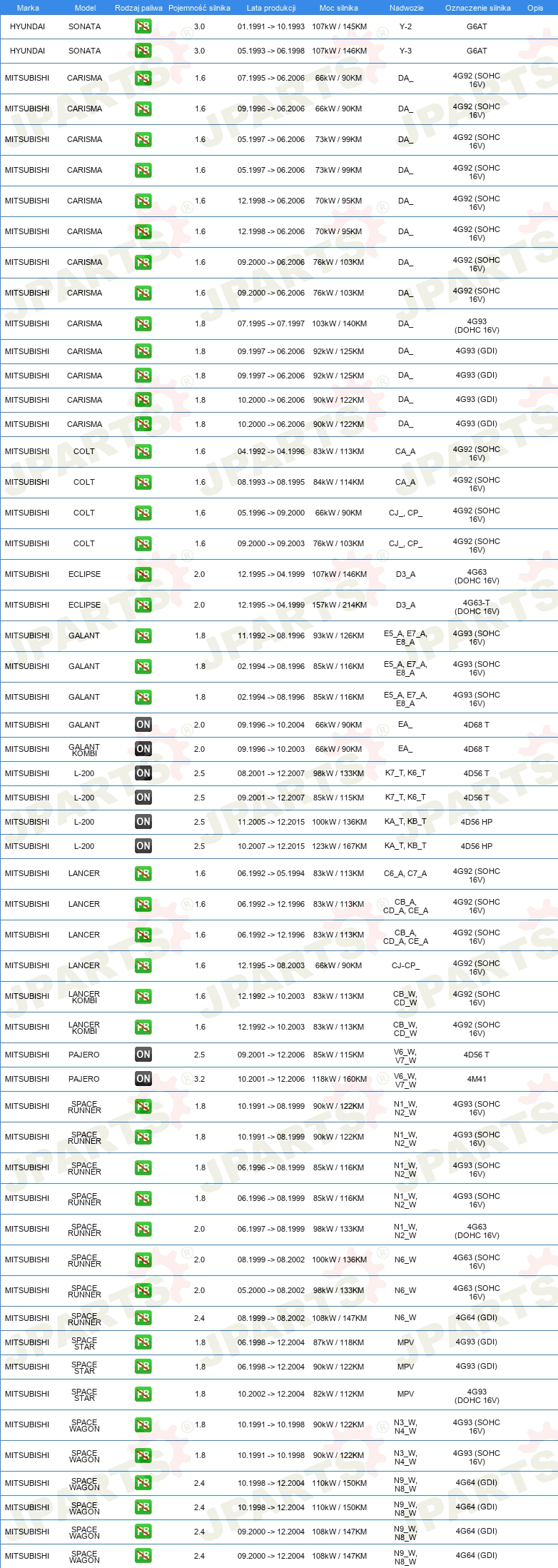
Task: Select the 07.1995 -> 07.1997 production years cell
Action: pyautogui.click(x=271, y=324)
